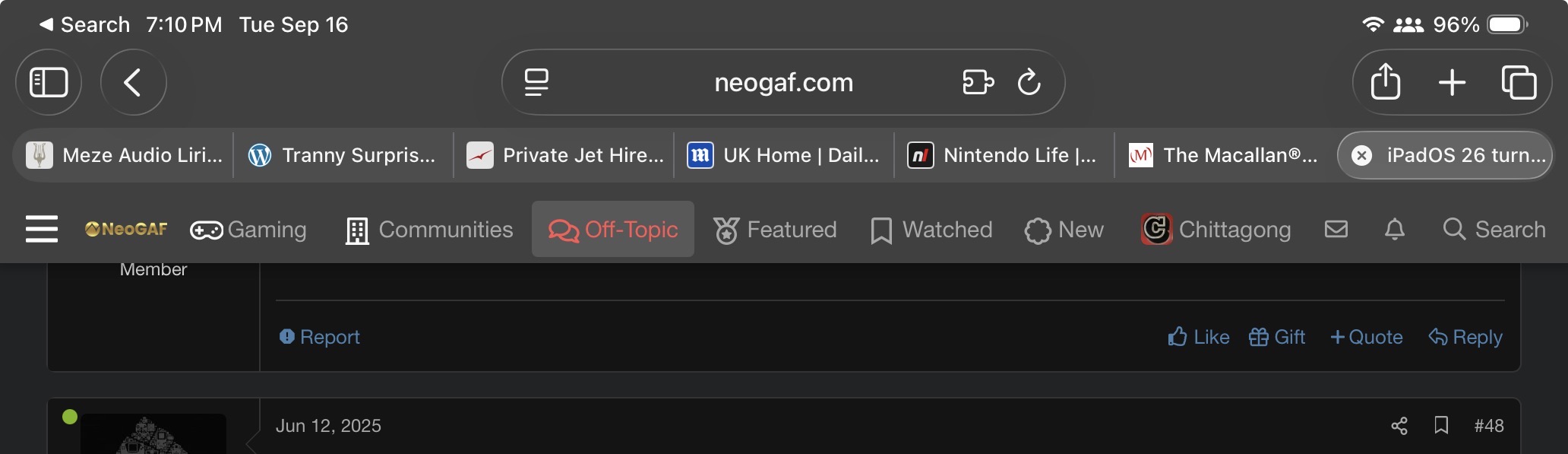This screenshot has height=454, width=1568.
Task: Go back with the browser back arrow
Action: [x=133, y=82]
